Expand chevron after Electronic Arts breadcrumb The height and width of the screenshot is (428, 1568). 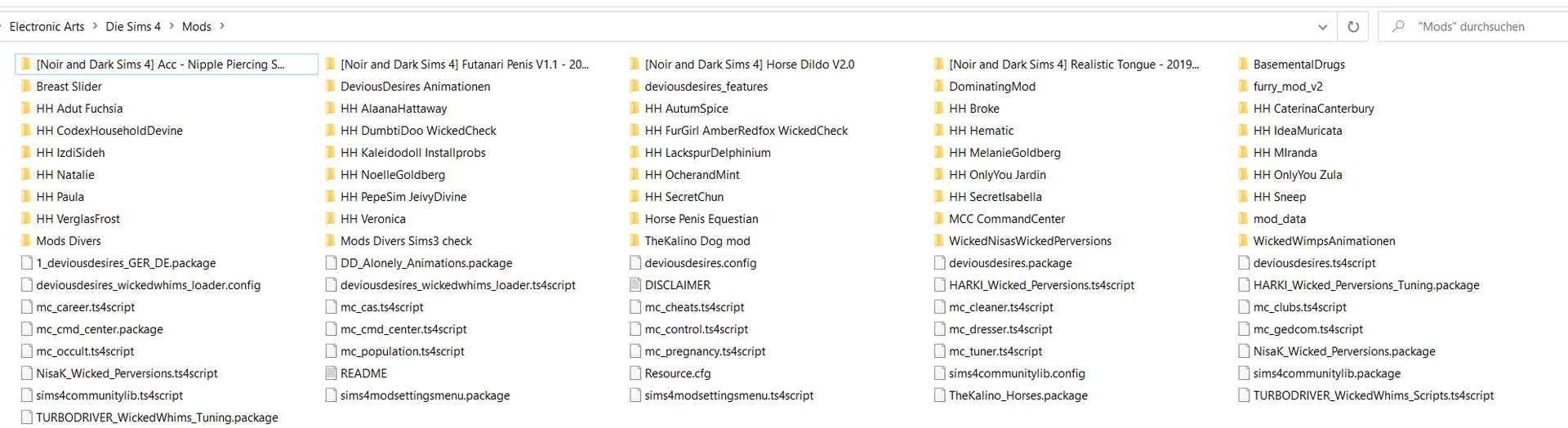click(95, 27)
